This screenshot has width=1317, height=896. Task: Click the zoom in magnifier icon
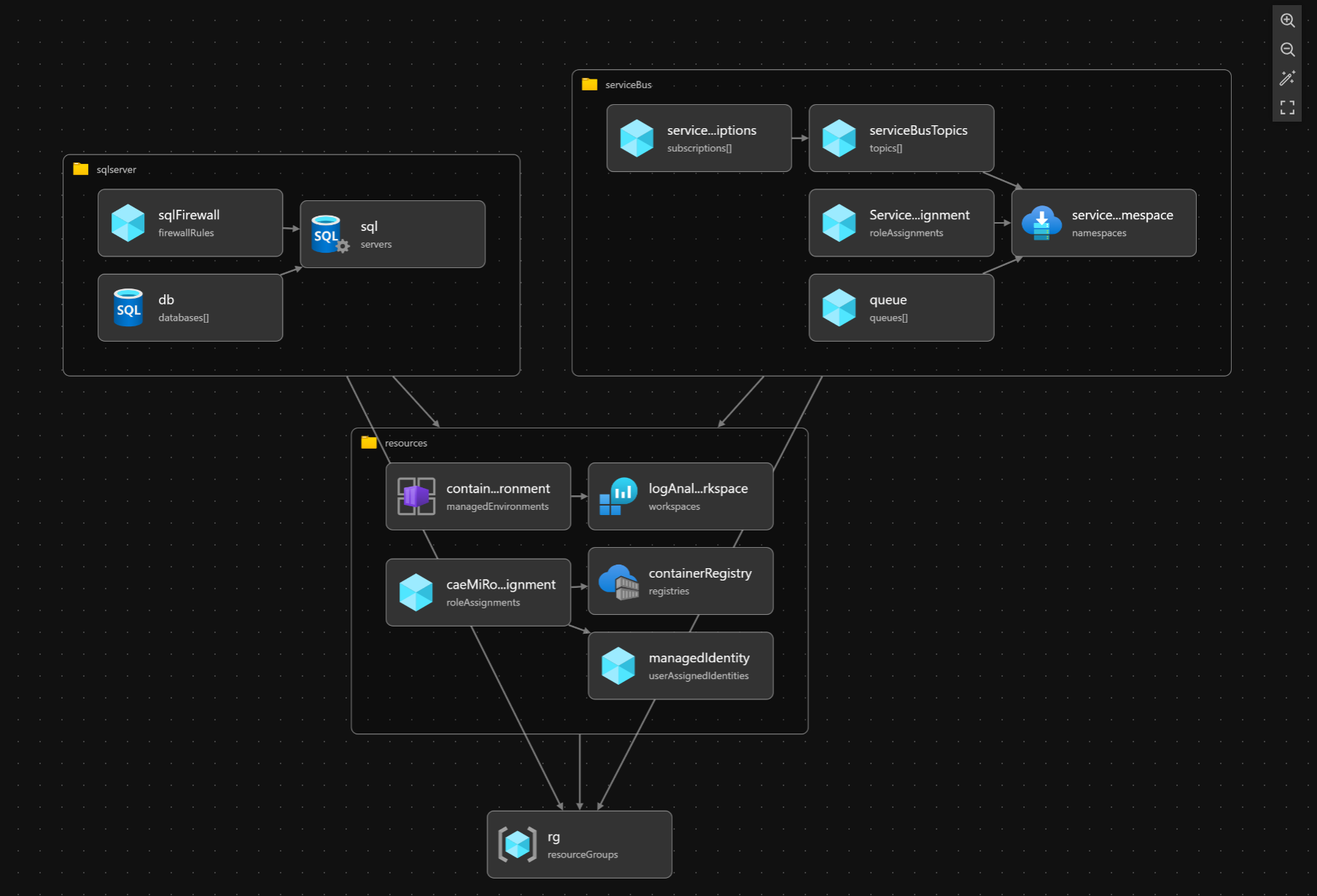tap(1287, 20)
